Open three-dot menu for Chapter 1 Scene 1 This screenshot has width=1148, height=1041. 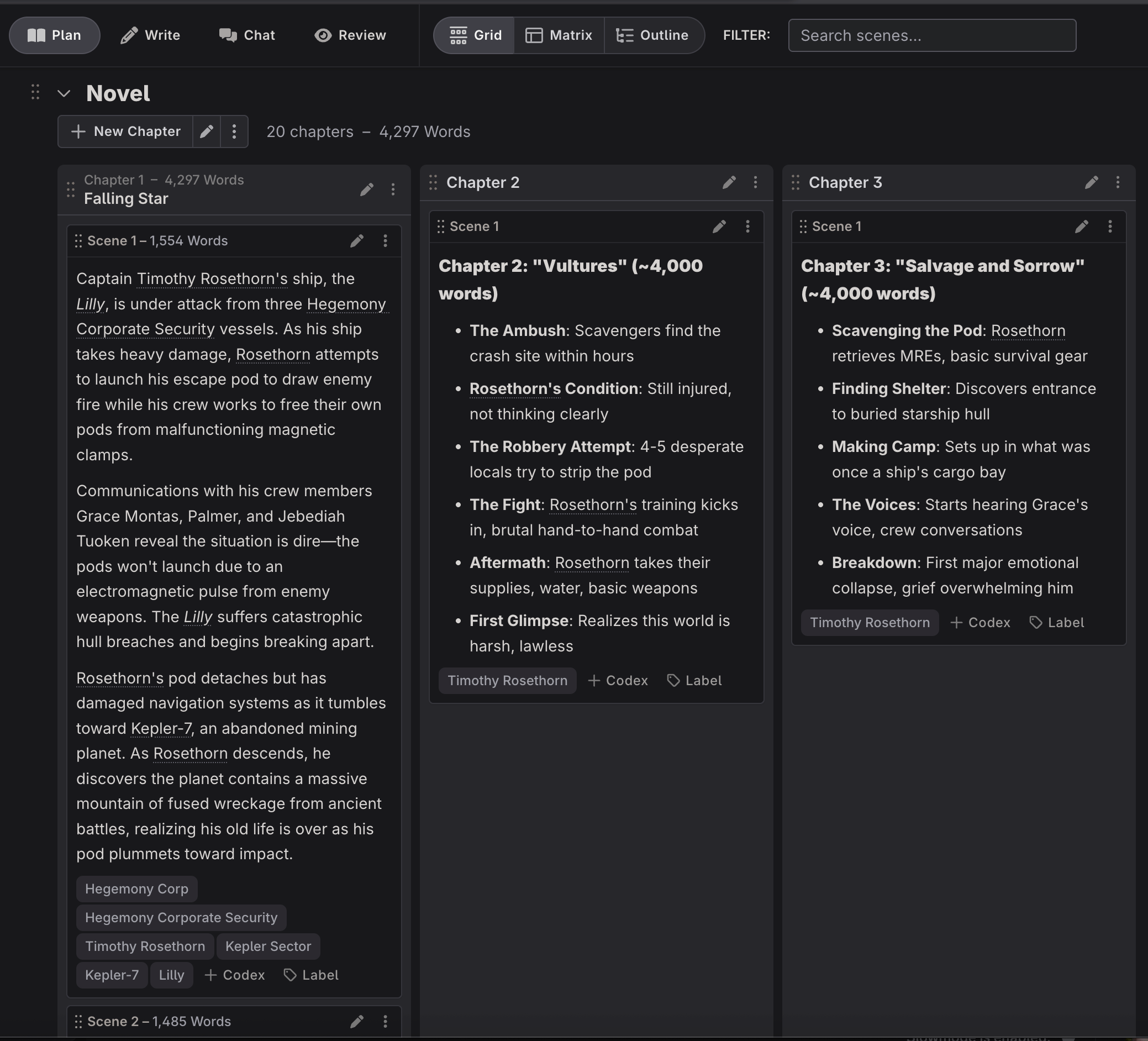(x=386, y=241)
